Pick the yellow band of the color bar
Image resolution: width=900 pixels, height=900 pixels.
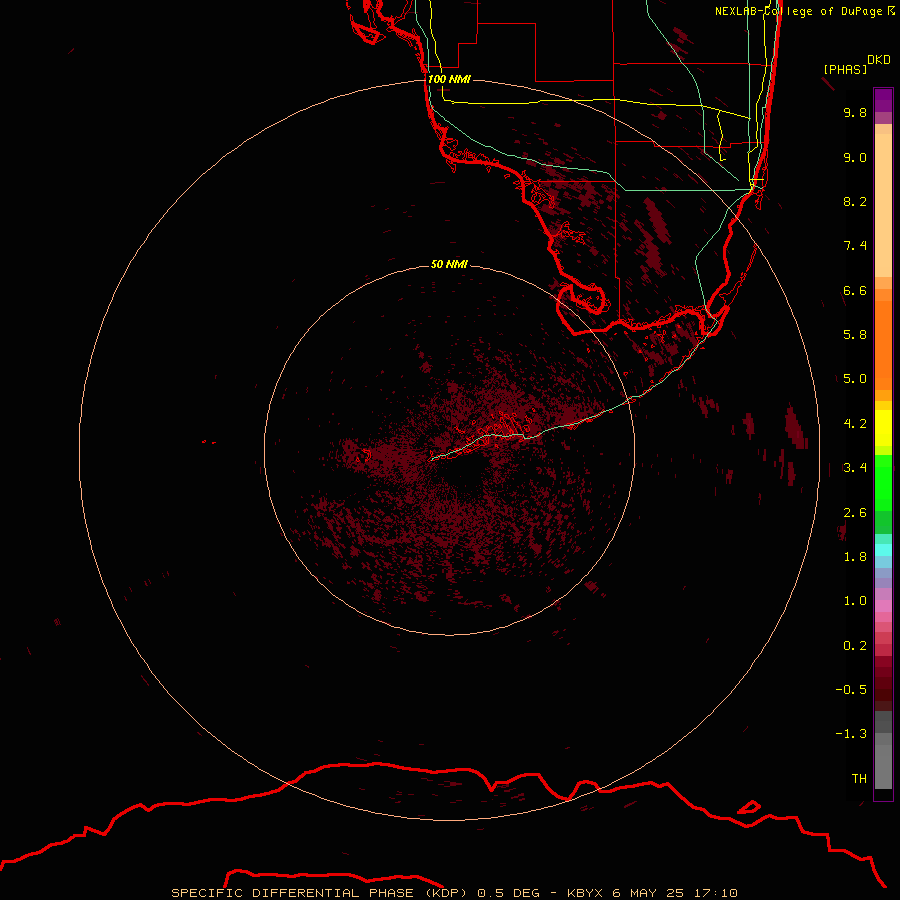(x=883, y=428)
